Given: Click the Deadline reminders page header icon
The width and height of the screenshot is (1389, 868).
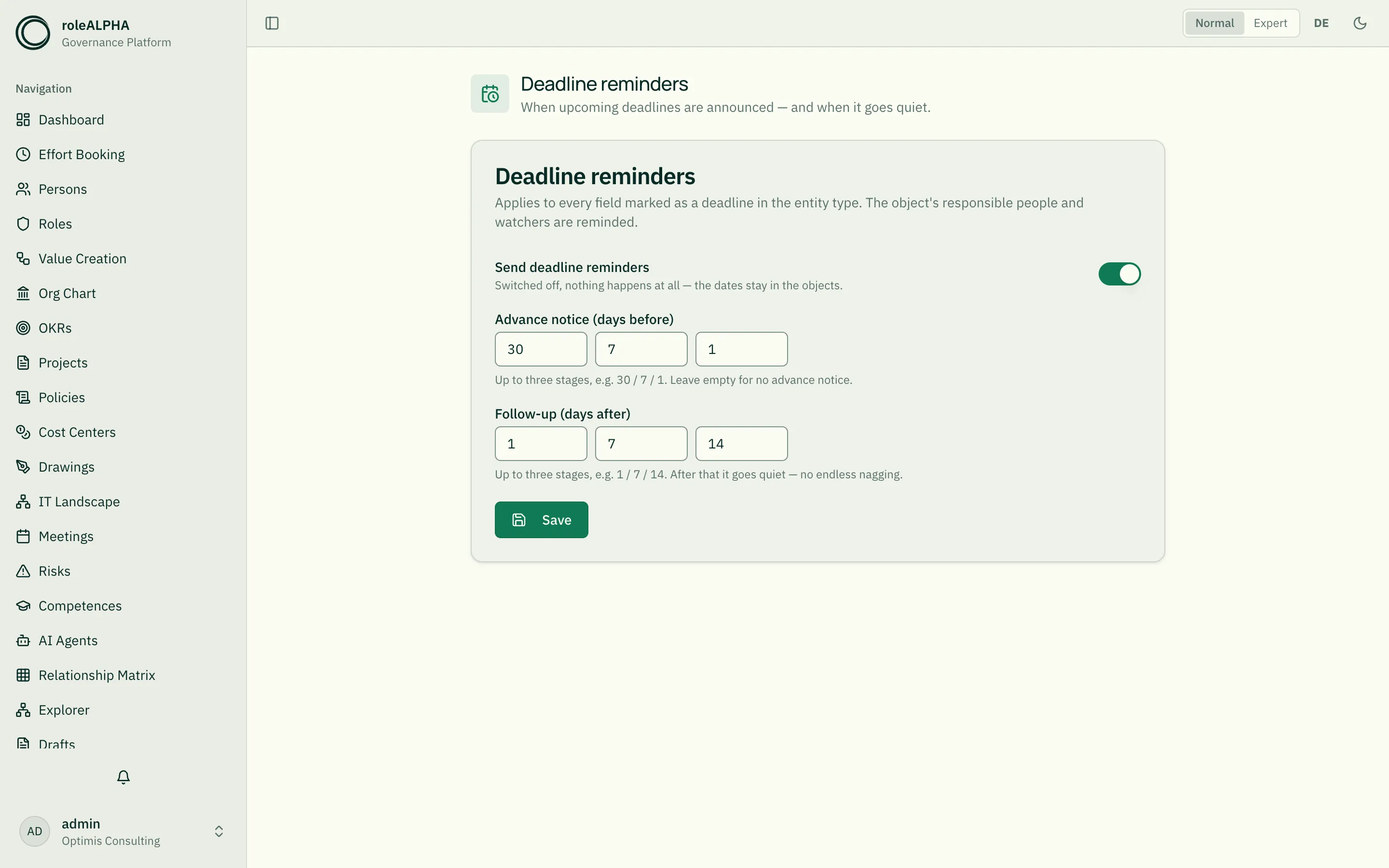Looking at the screenshot, I should 490,94.
